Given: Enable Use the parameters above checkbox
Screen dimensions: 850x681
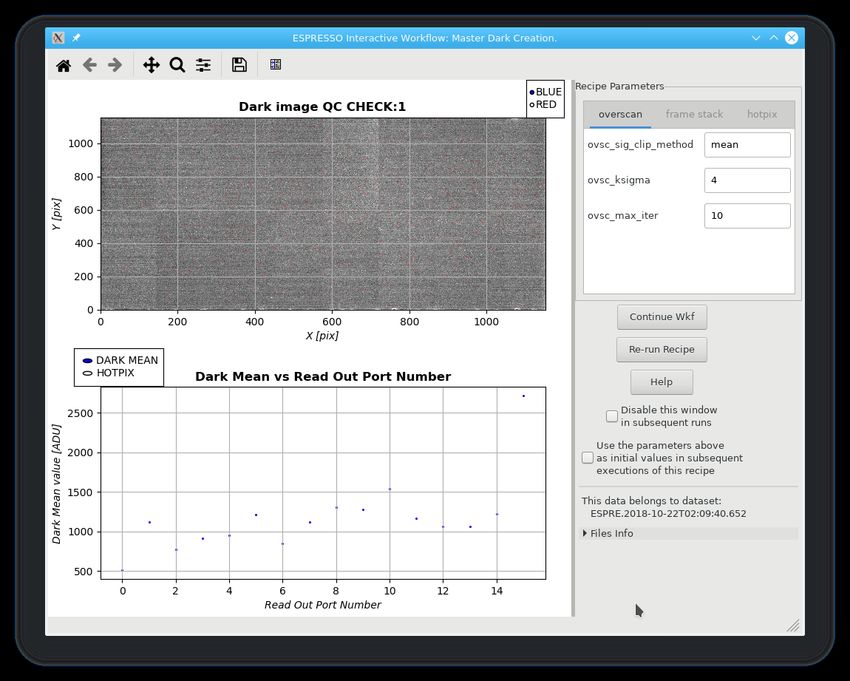Looking at the screenshot, I should pos(588,458).
